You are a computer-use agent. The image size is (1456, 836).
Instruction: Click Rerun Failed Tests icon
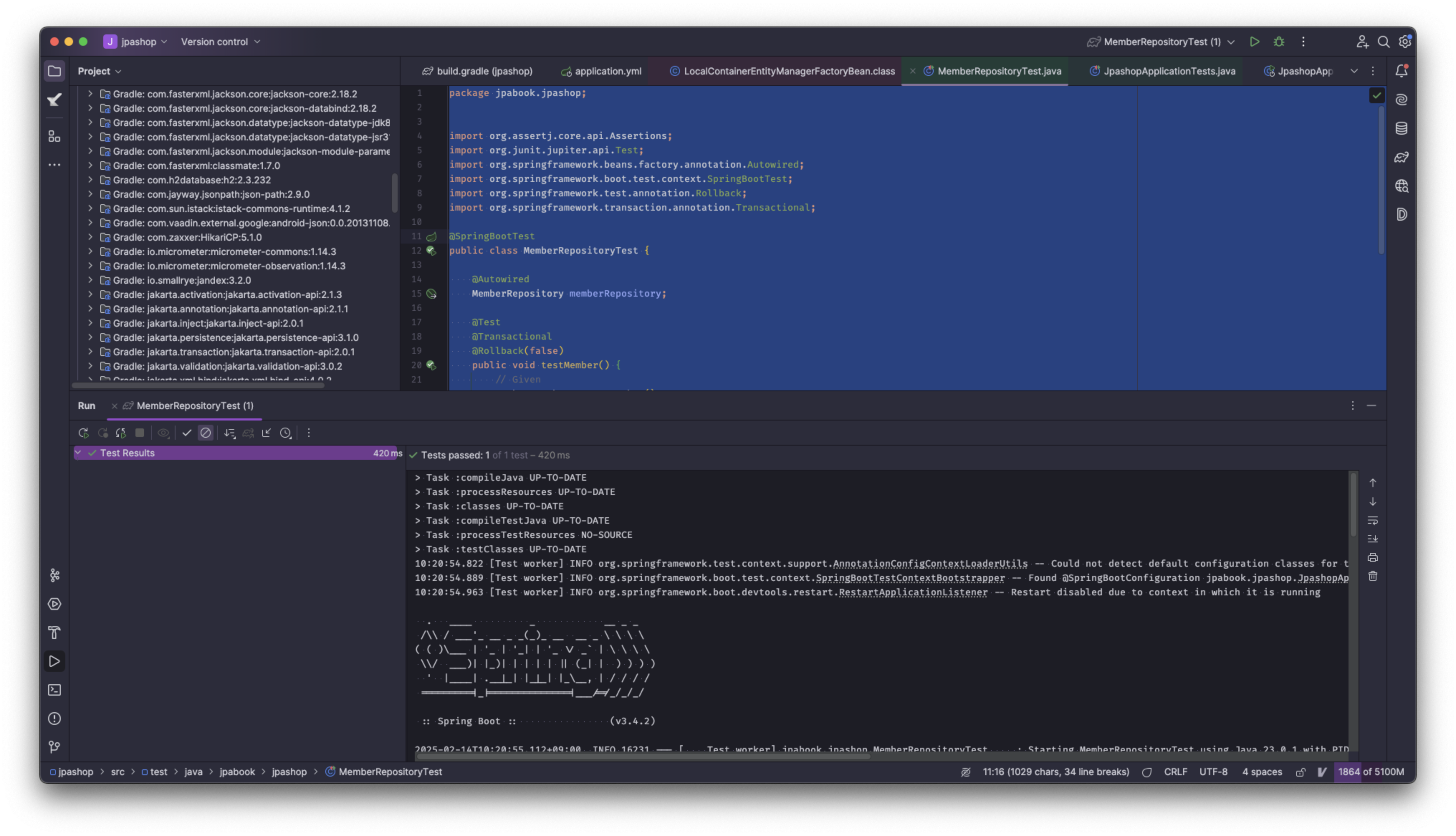click(x=103, y=433)
